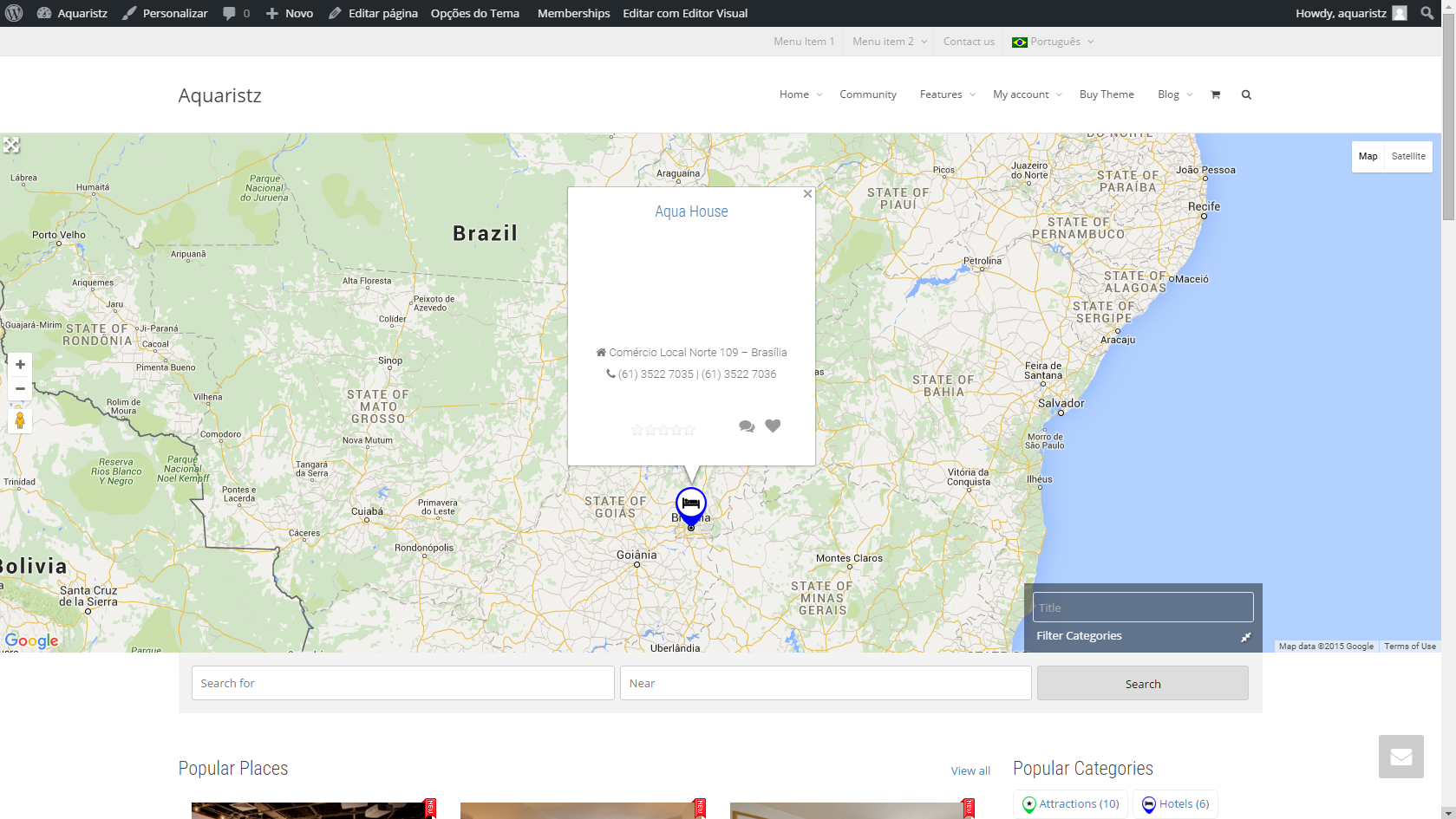Click the Popular Categories heading

[x=1083, y=769]
